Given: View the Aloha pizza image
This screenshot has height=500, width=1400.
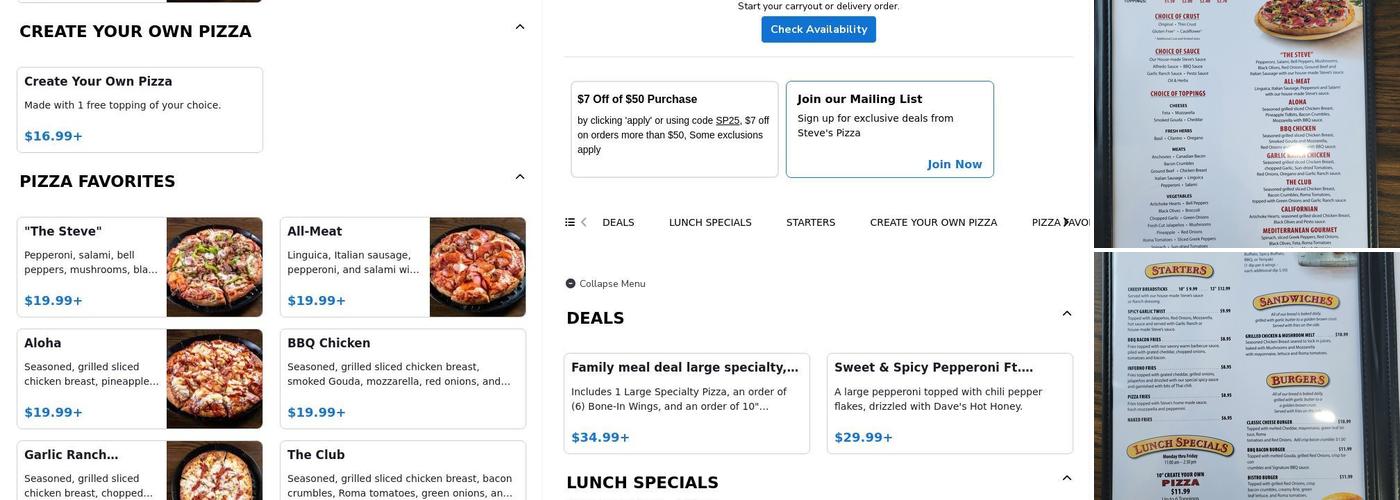Looking at the screenshot, I should (214, 379).
